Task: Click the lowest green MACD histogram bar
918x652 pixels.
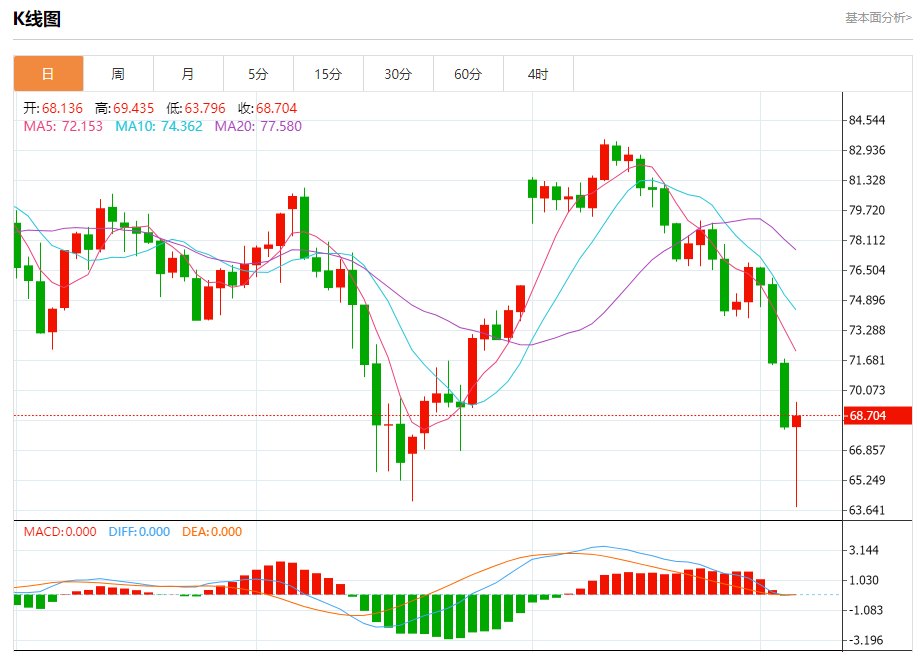Action: coord(448,617)
